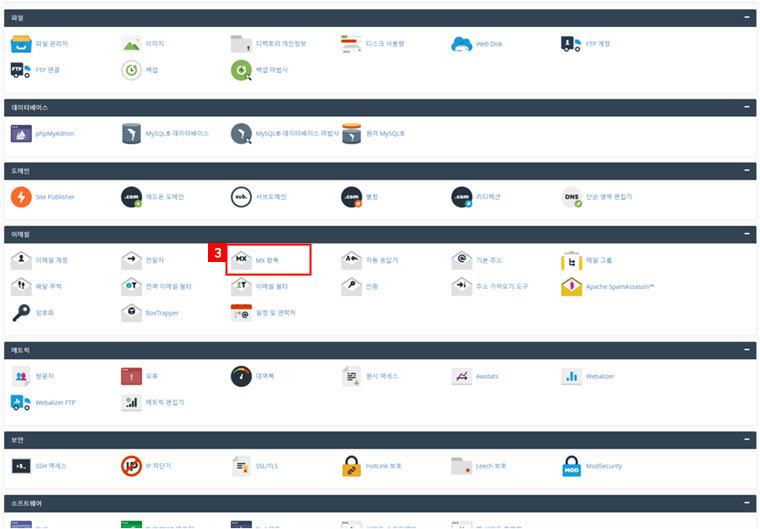Collapse the 보안 section

[746, 439]
